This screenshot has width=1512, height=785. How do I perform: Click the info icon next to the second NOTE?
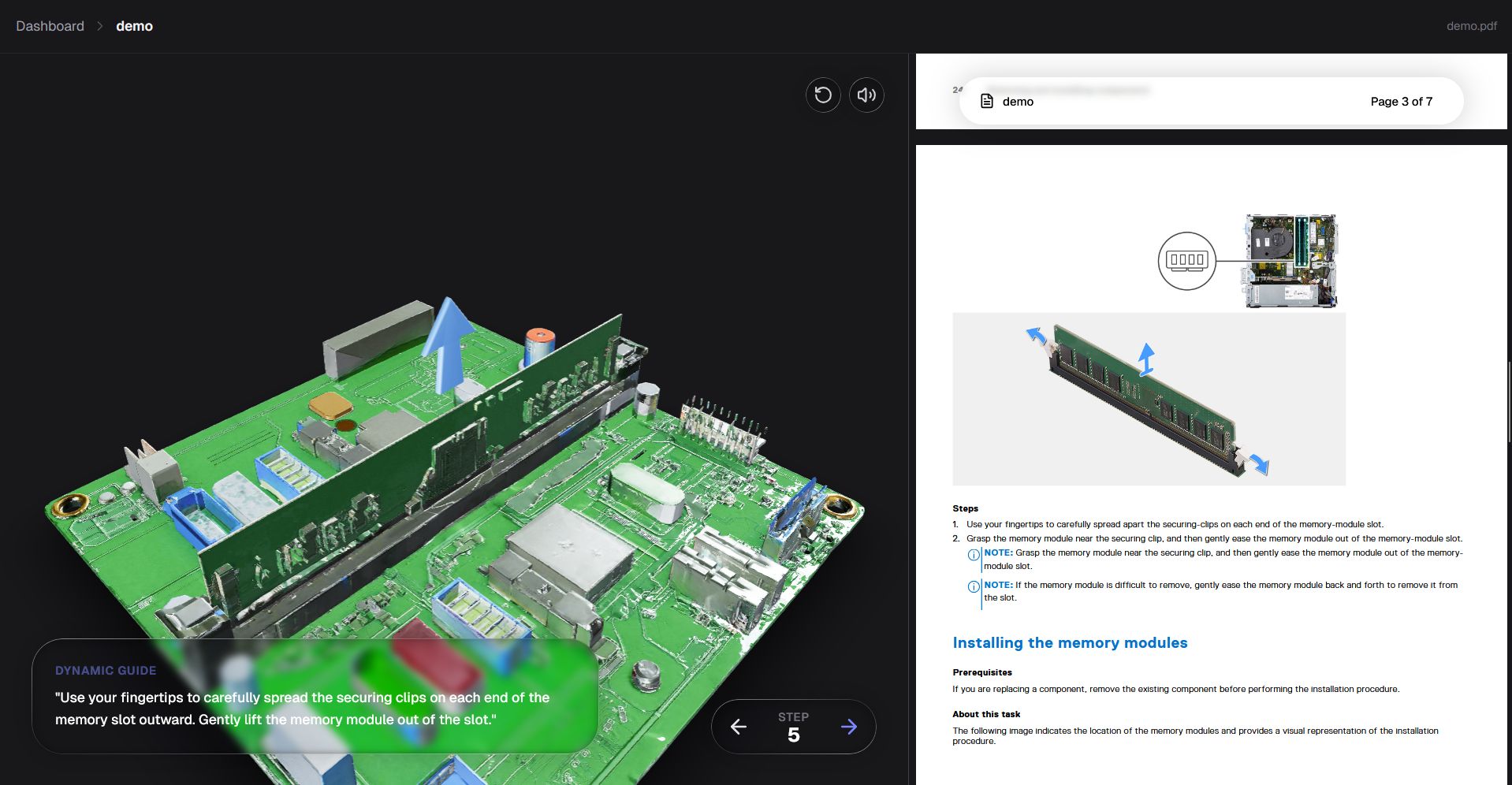974,586
